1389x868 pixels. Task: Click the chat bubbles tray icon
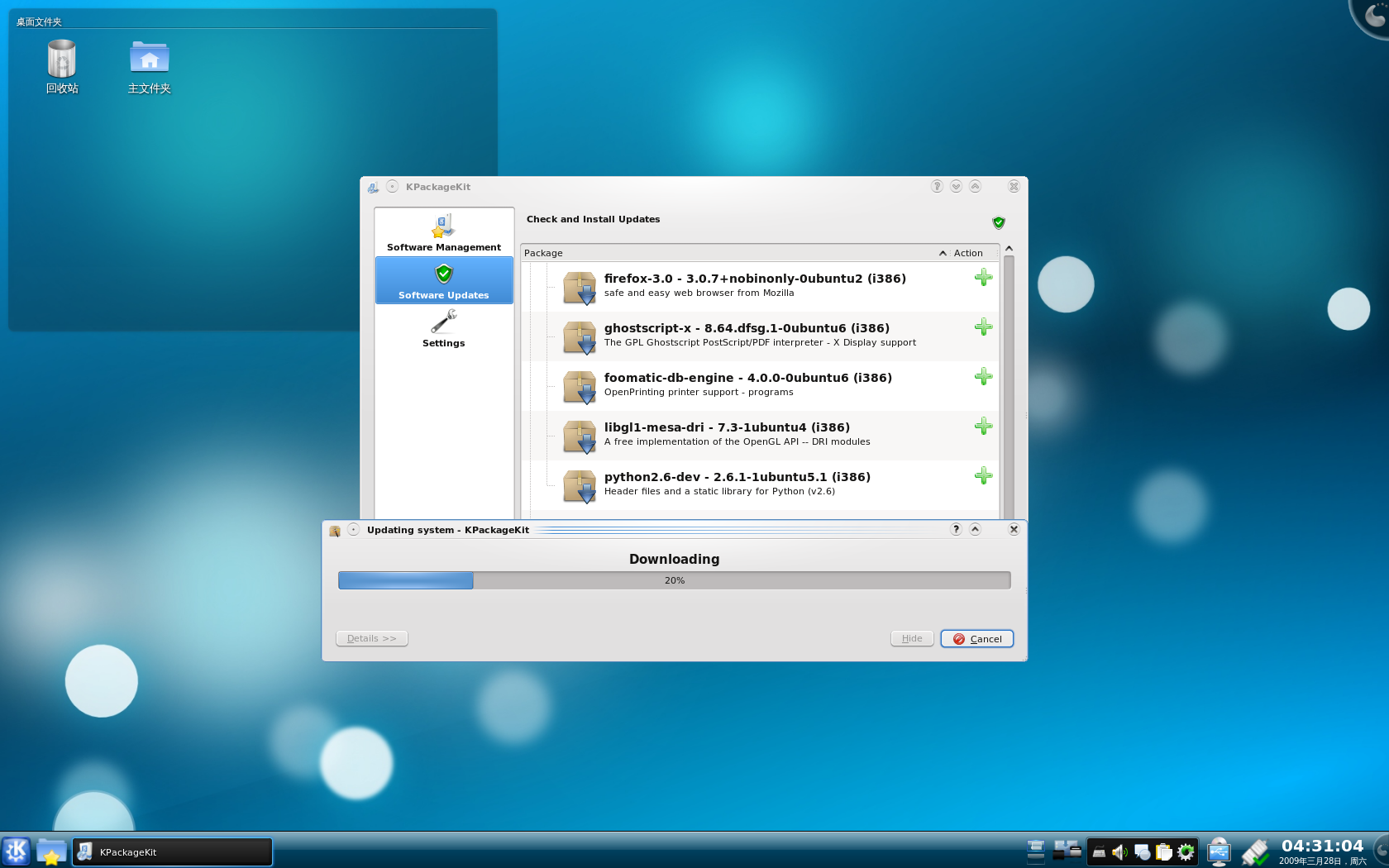[1142, 852]
